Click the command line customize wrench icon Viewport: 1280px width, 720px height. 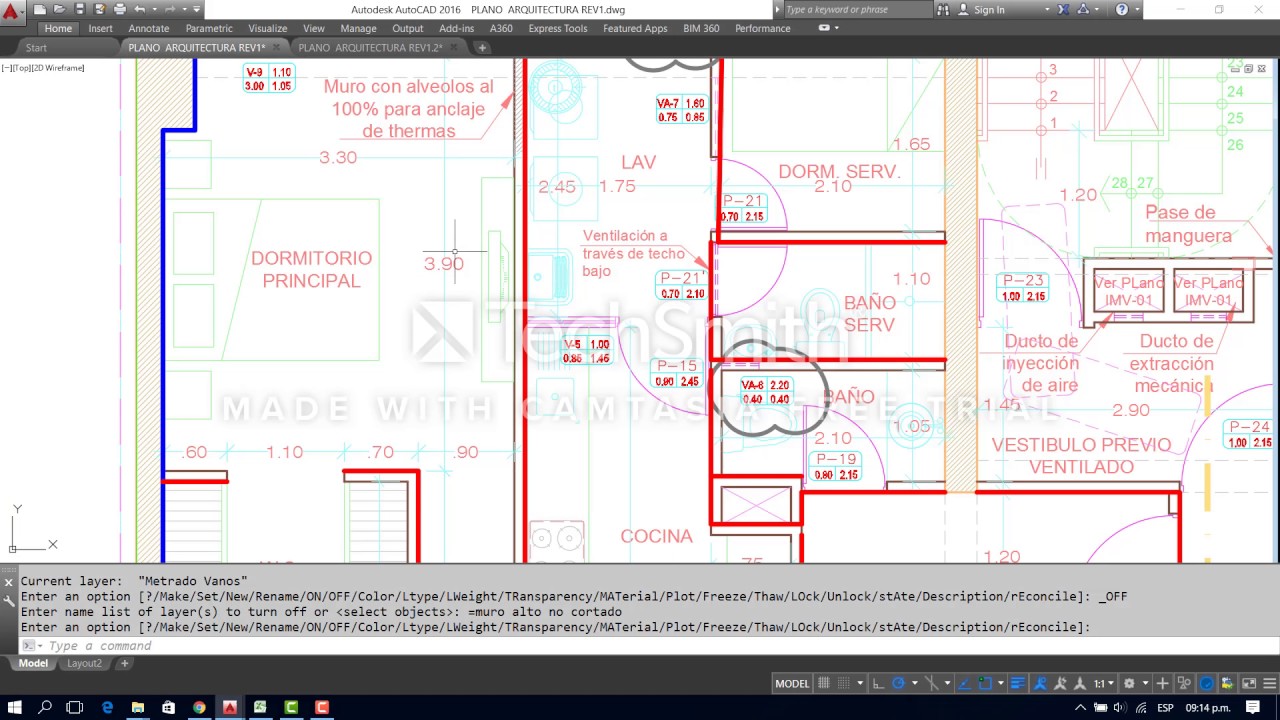(x=9, y=601)
